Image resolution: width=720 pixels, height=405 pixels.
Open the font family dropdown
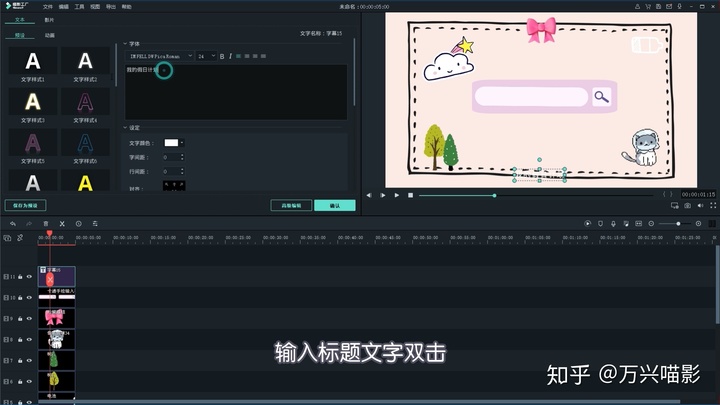pyautogui.click(x=160, y=56)
